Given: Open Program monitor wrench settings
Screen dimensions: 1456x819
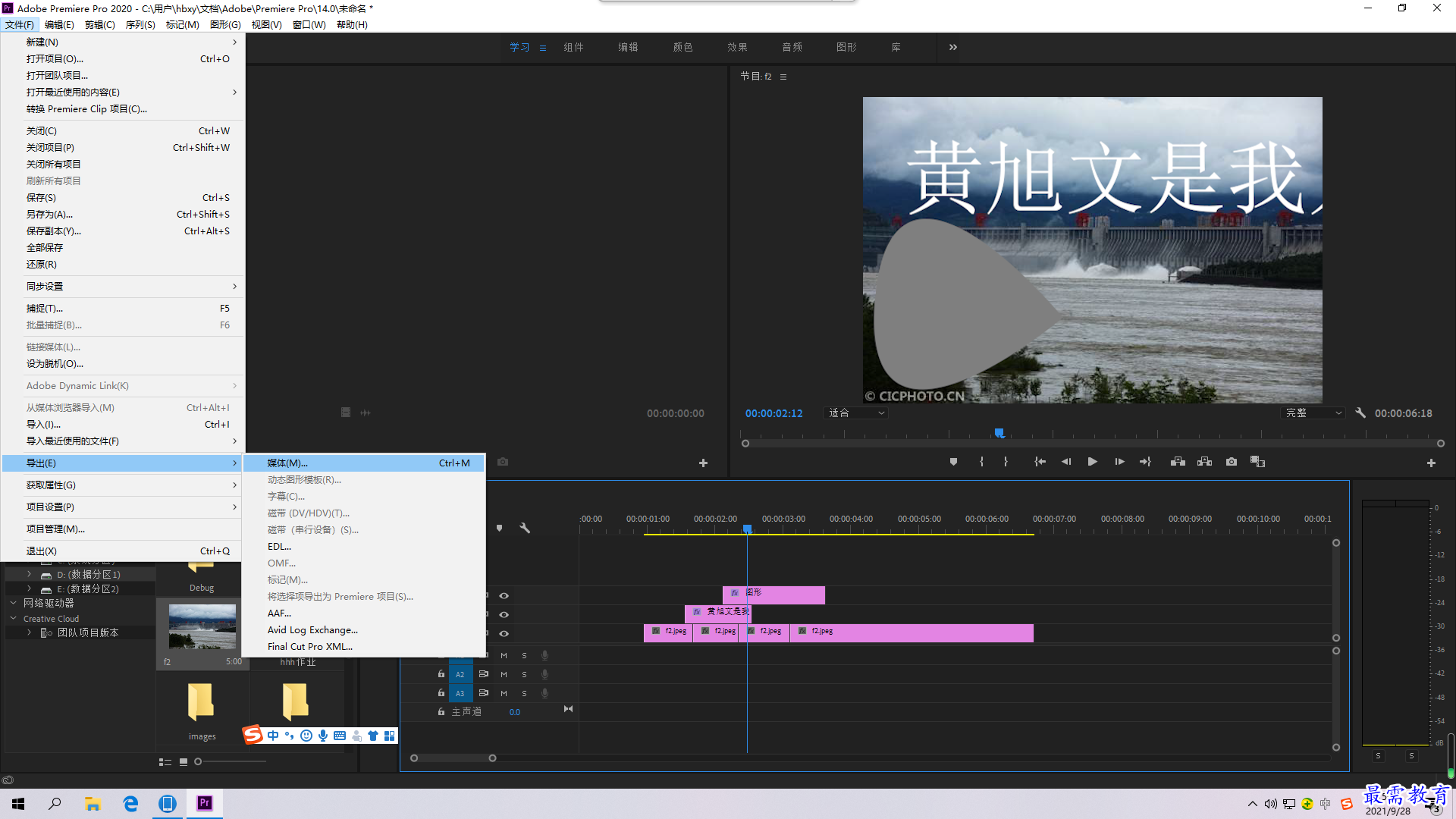Looking at the screenshot, I should click(1360, 413).
